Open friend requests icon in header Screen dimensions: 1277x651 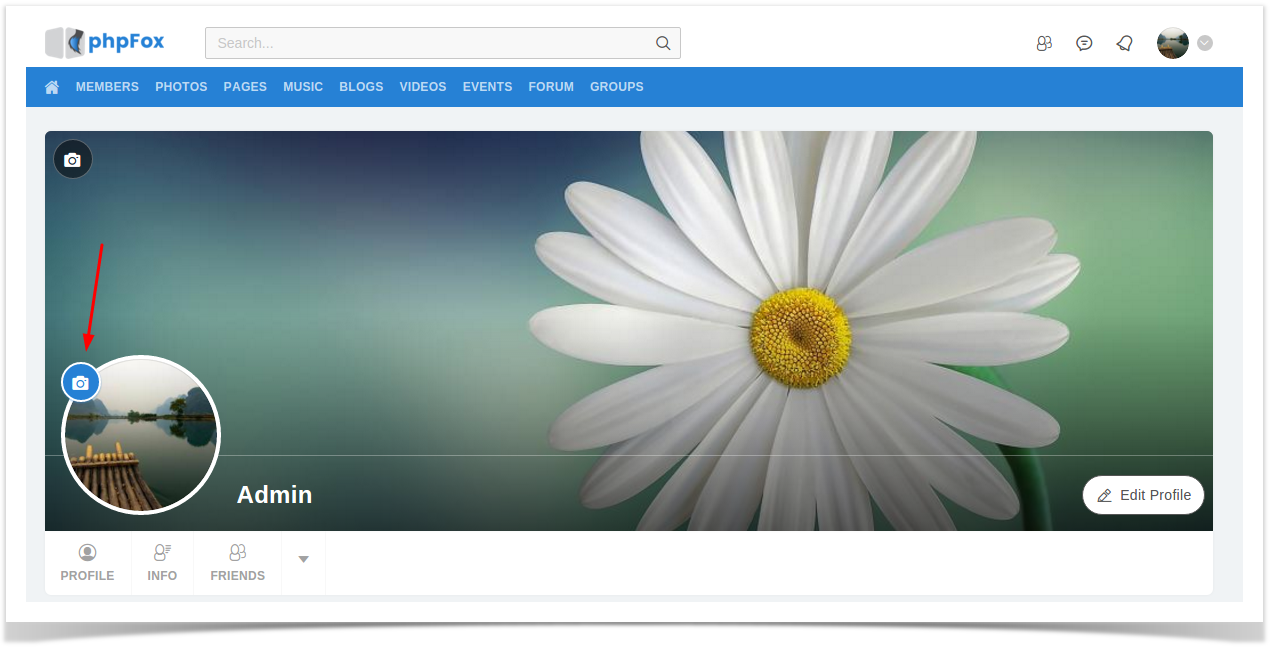tap(1044, 43)
